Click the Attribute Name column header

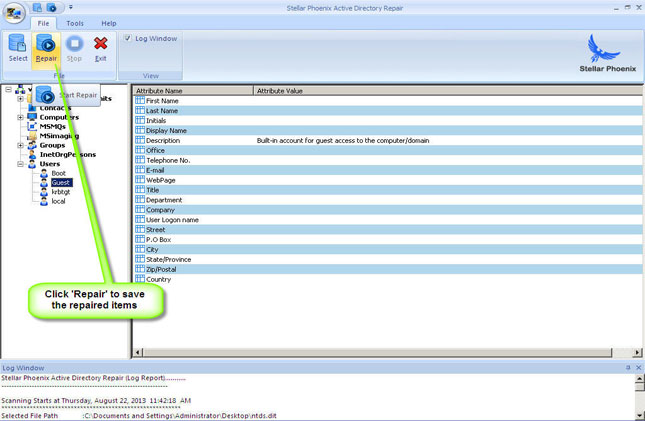pyautogui.click(x=193, y=91)
